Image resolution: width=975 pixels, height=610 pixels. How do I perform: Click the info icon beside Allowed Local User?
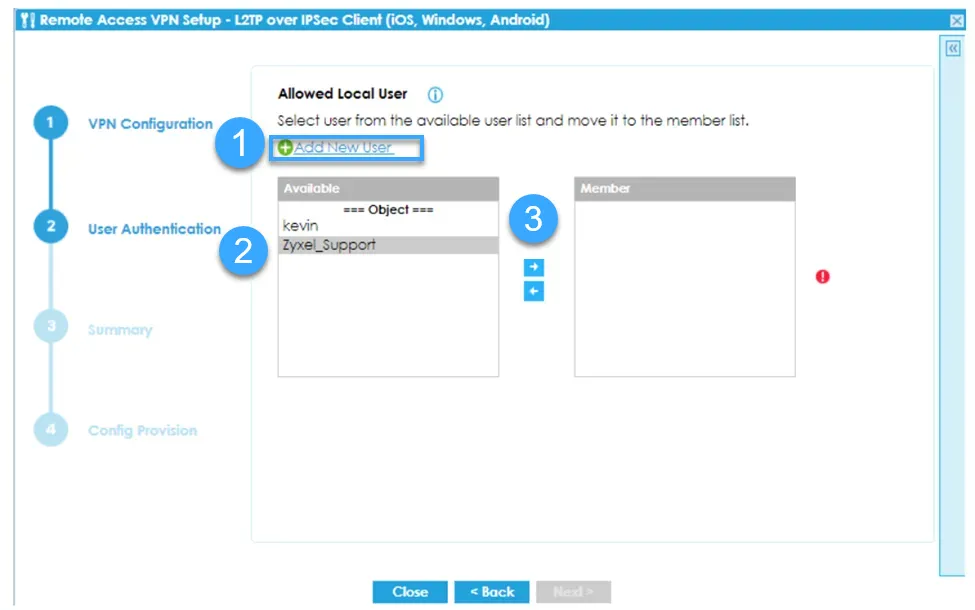click(x=435, y=95)
